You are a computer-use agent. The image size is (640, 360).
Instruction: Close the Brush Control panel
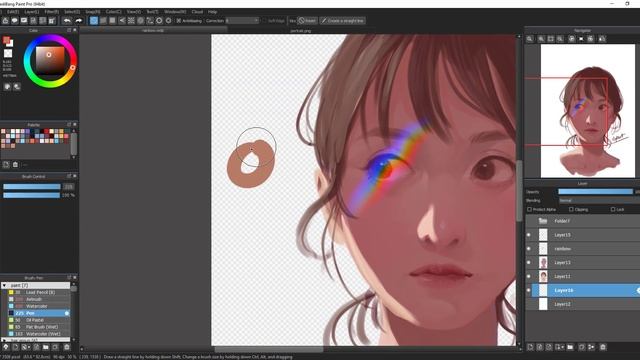[x=75, y=176]
